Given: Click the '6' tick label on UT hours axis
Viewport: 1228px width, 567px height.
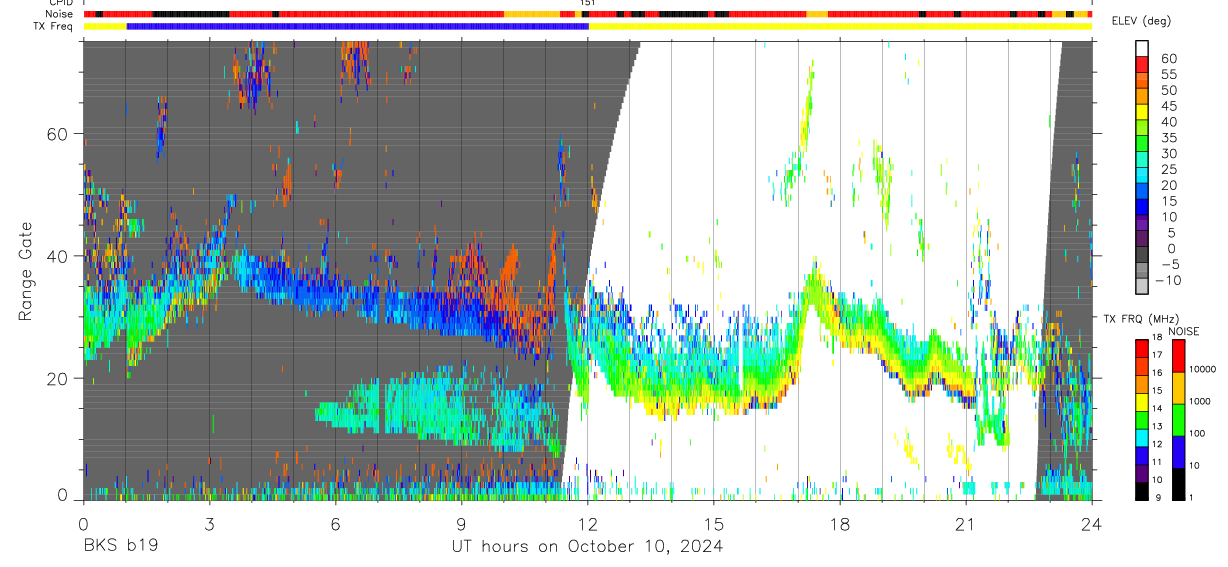Looking at the screenshot, I should click(336, 523).
